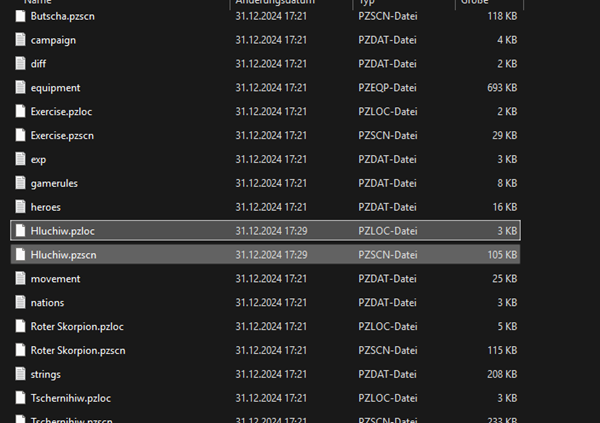This screenshot has width=600, height=423.
Task: Select the file named campaign
Action: click(53, 40)
